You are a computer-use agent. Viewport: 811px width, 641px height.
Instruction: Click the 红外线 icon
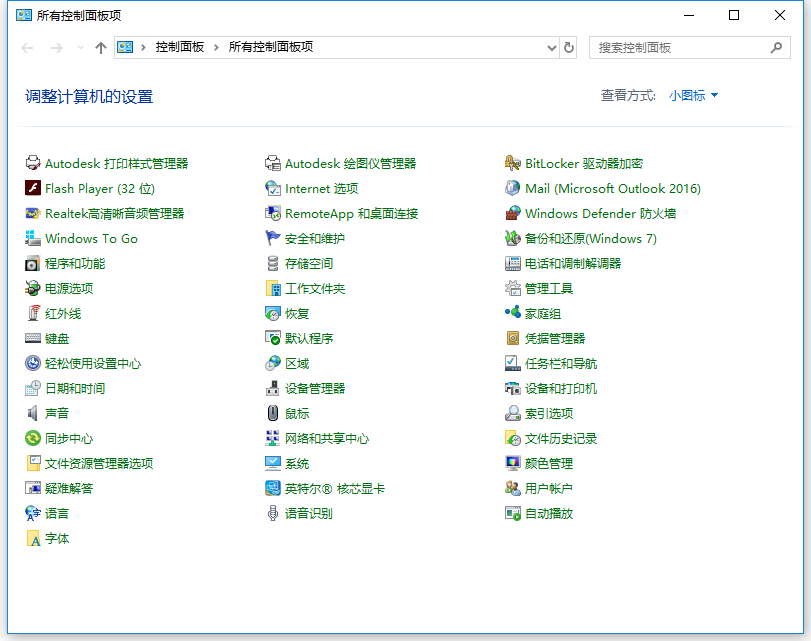pyautogui.click(x=33, y=314)
